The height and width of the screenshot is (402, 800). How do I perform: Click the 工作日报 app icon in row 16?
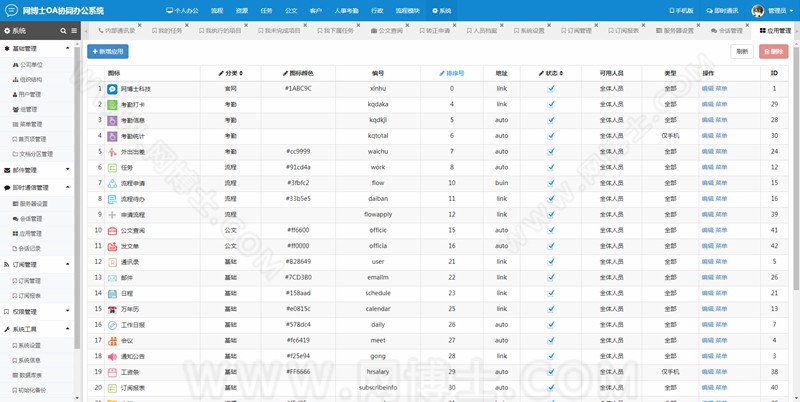(x=112, y=325)
